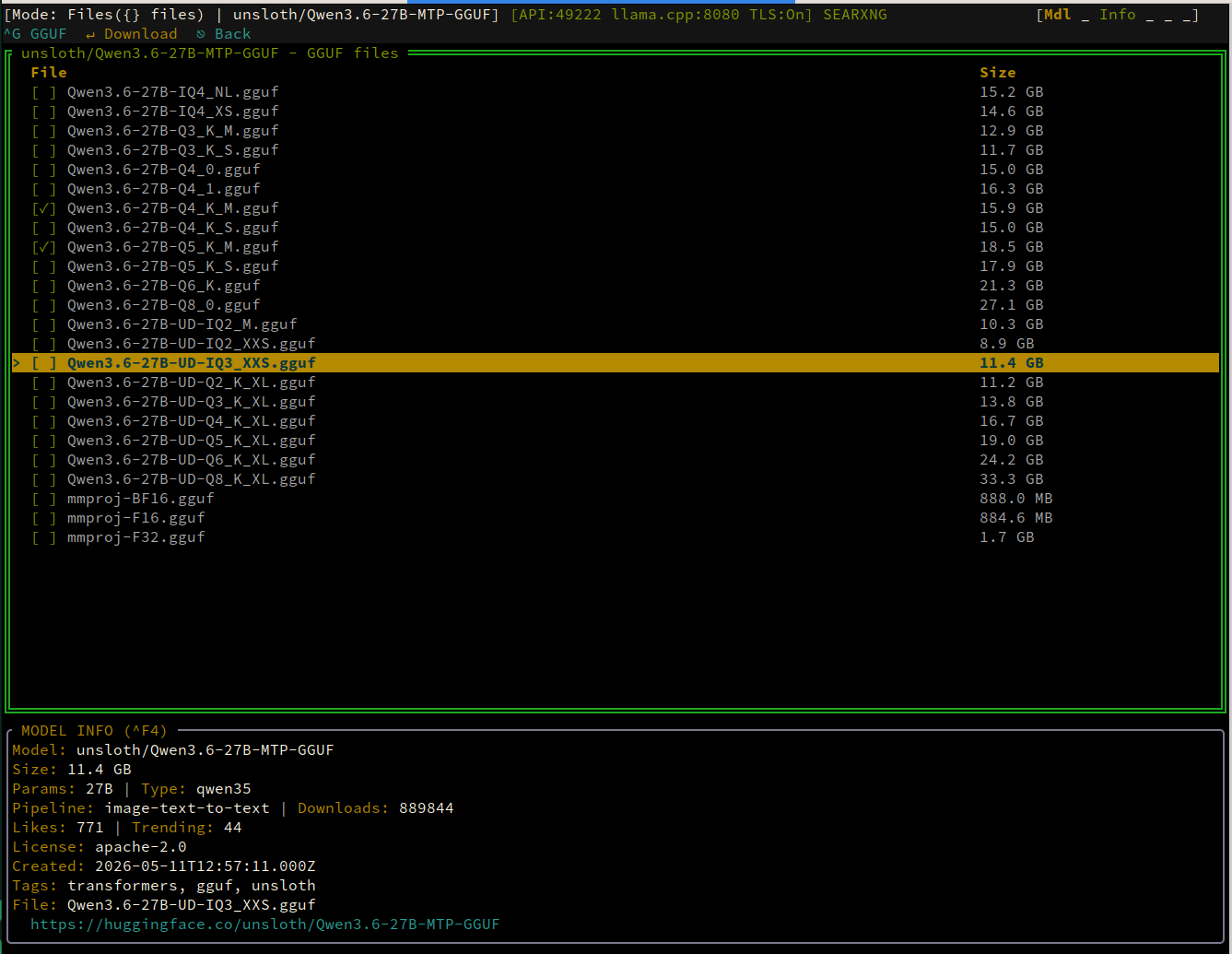The height and width of the screenshot is (954, 1232).
Task: Click the 888.0 MB size value
Action: 1016,499
